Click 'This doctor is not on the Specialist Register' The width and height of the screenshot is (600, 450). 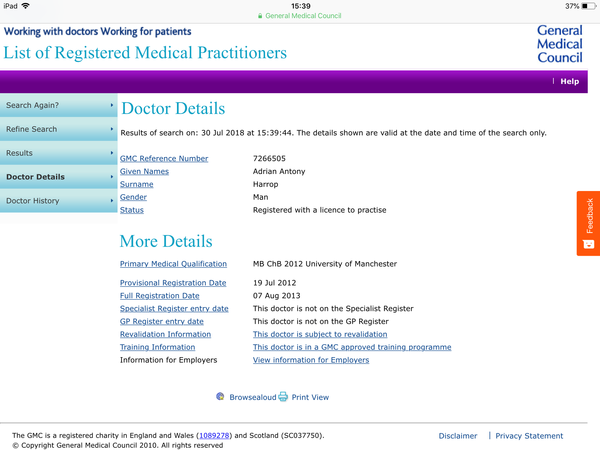click(333, 308)
